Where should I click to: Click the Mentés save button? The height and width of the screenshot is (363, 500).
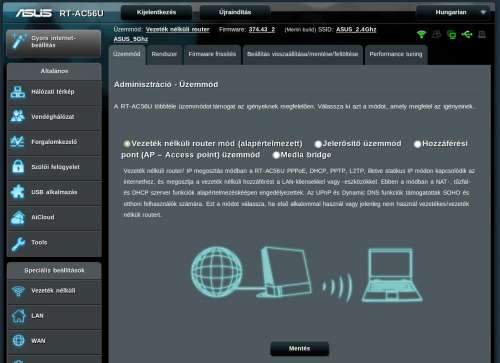(x=300, y=349)
